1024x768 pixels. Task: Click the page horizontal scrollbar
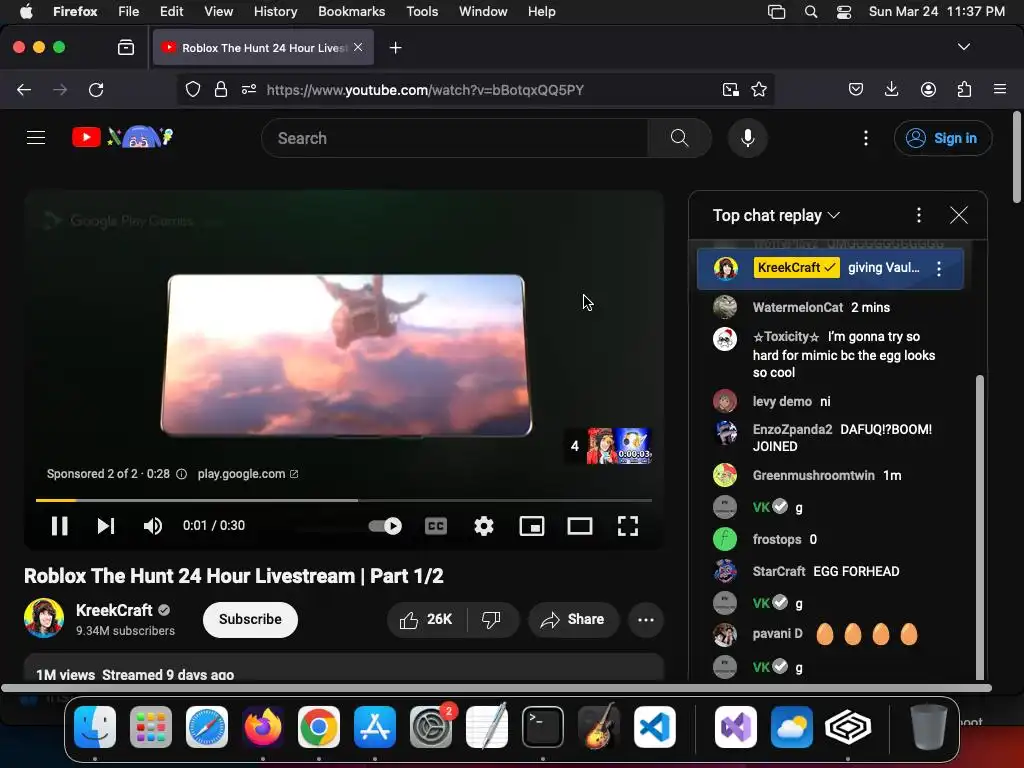pyautogui.click(x=496, y=688)
